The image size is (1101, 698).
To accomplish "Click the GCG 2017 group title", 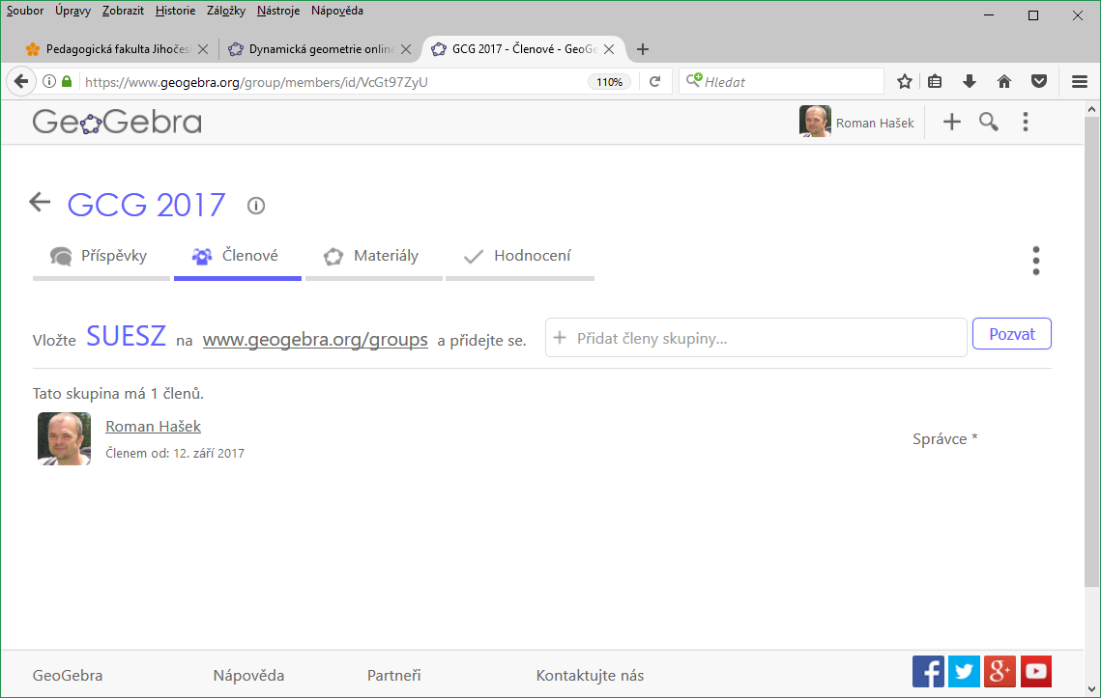I will point(146,205).
